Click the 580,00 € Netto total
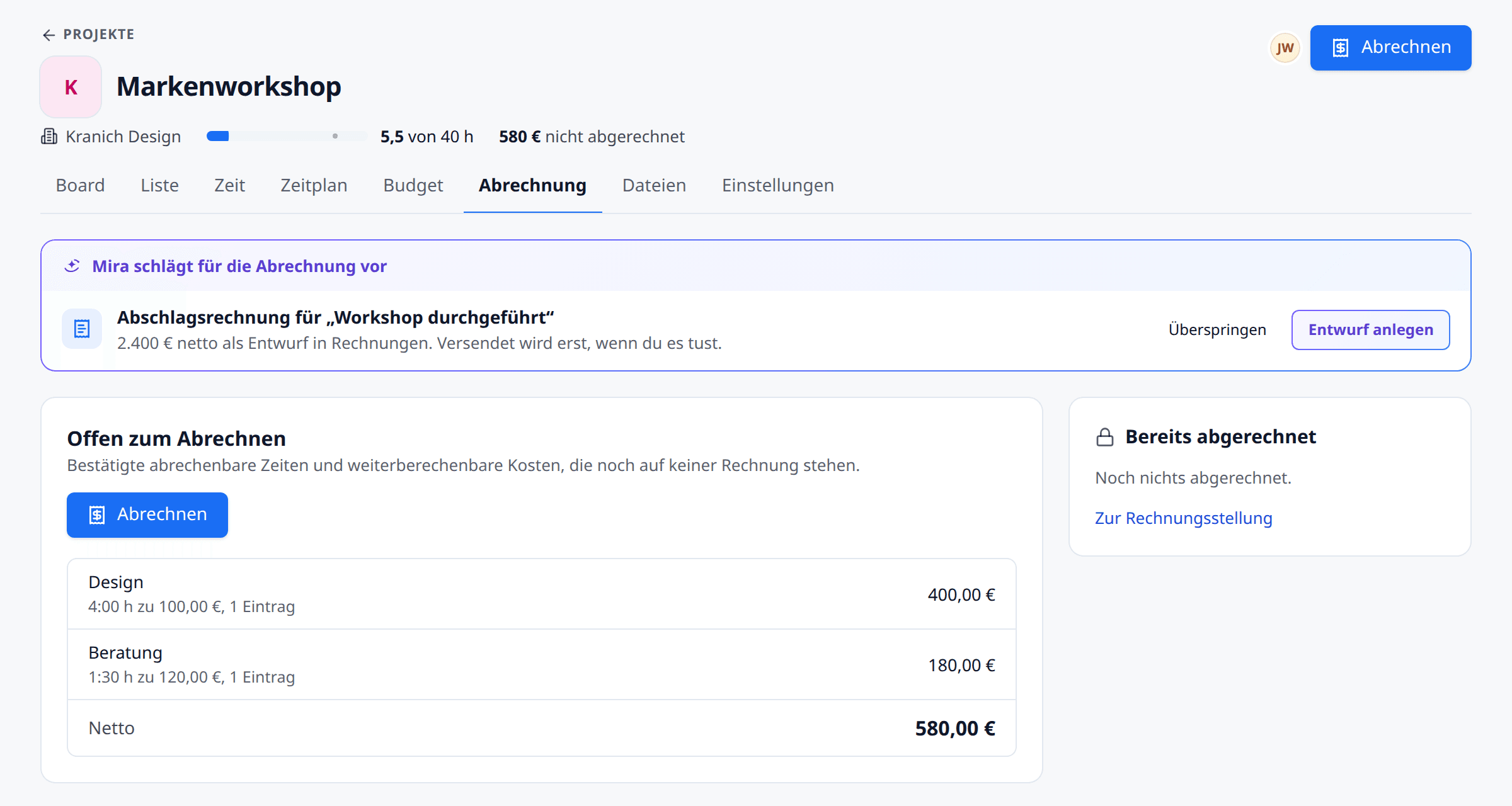Screen dimensions: 1512x806 pyautogui.click(x=955, y=729)
